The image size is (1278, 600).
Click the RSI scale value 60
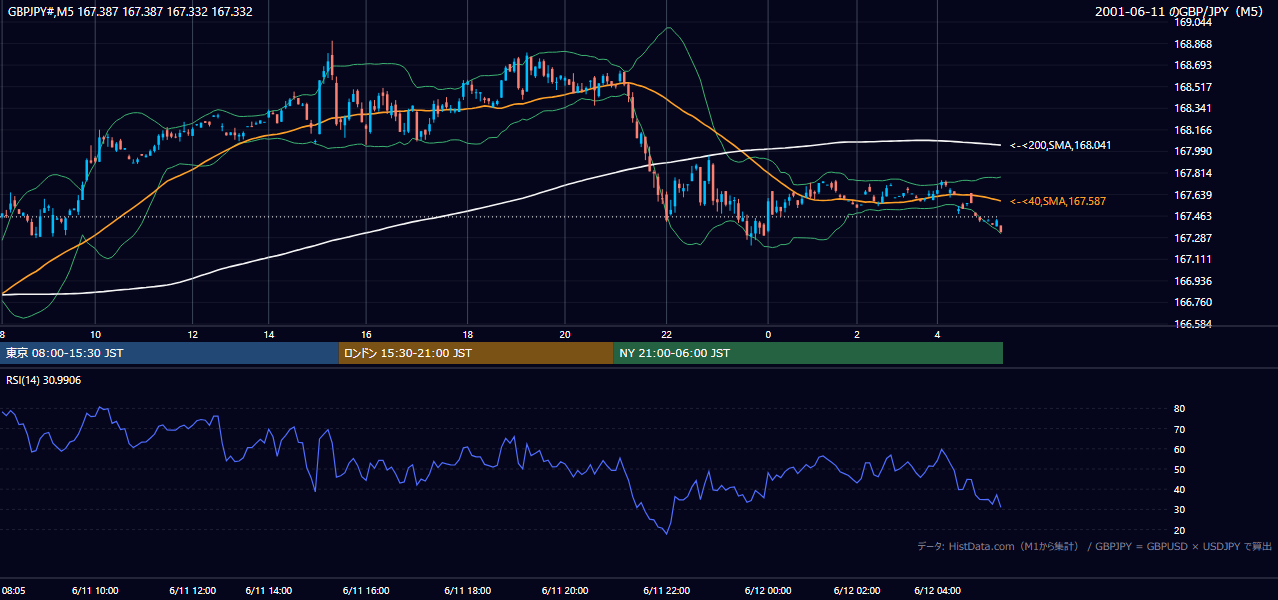pyautogui.click(x=1179, y=449)
